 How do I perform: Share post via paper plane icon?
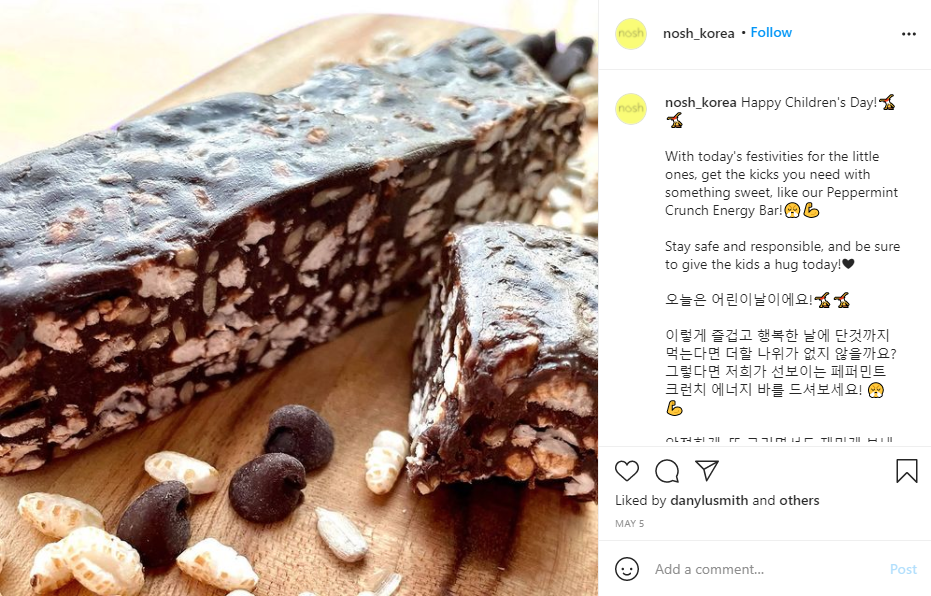pyautogui.click(x=707, y=470)
